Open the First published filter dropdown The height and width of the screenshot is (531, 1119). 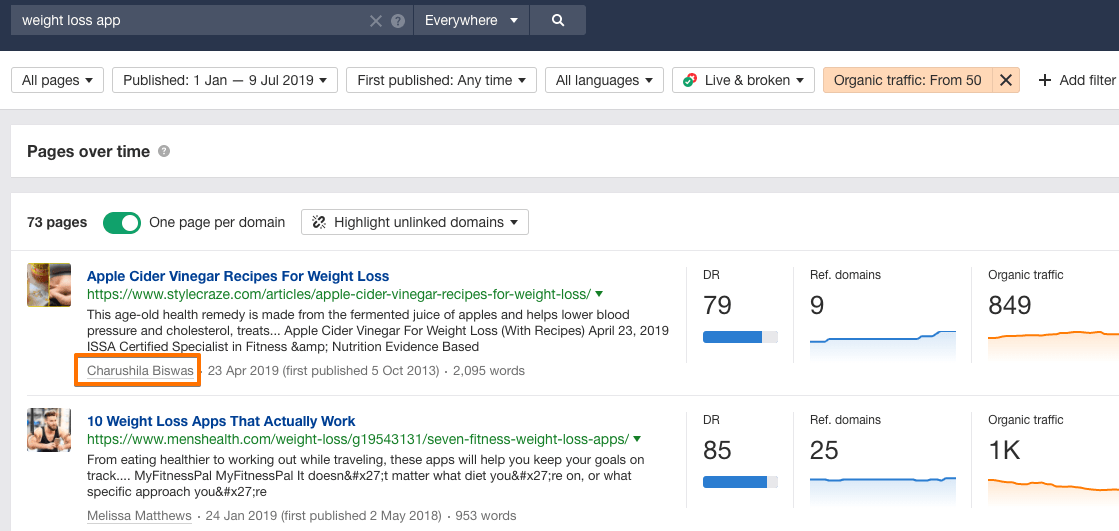tap(441, 80)
